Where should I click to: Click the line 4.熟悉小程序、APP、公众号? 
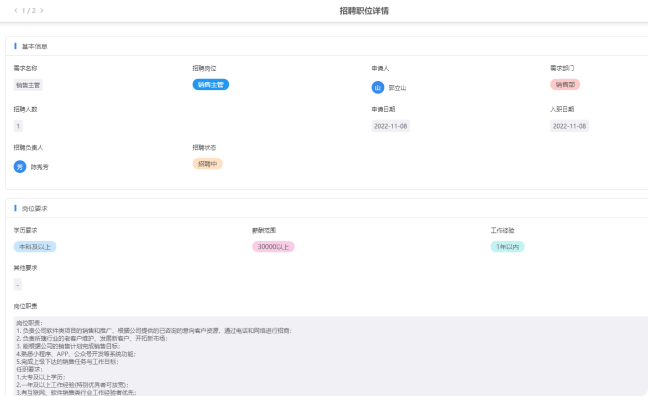76,354
